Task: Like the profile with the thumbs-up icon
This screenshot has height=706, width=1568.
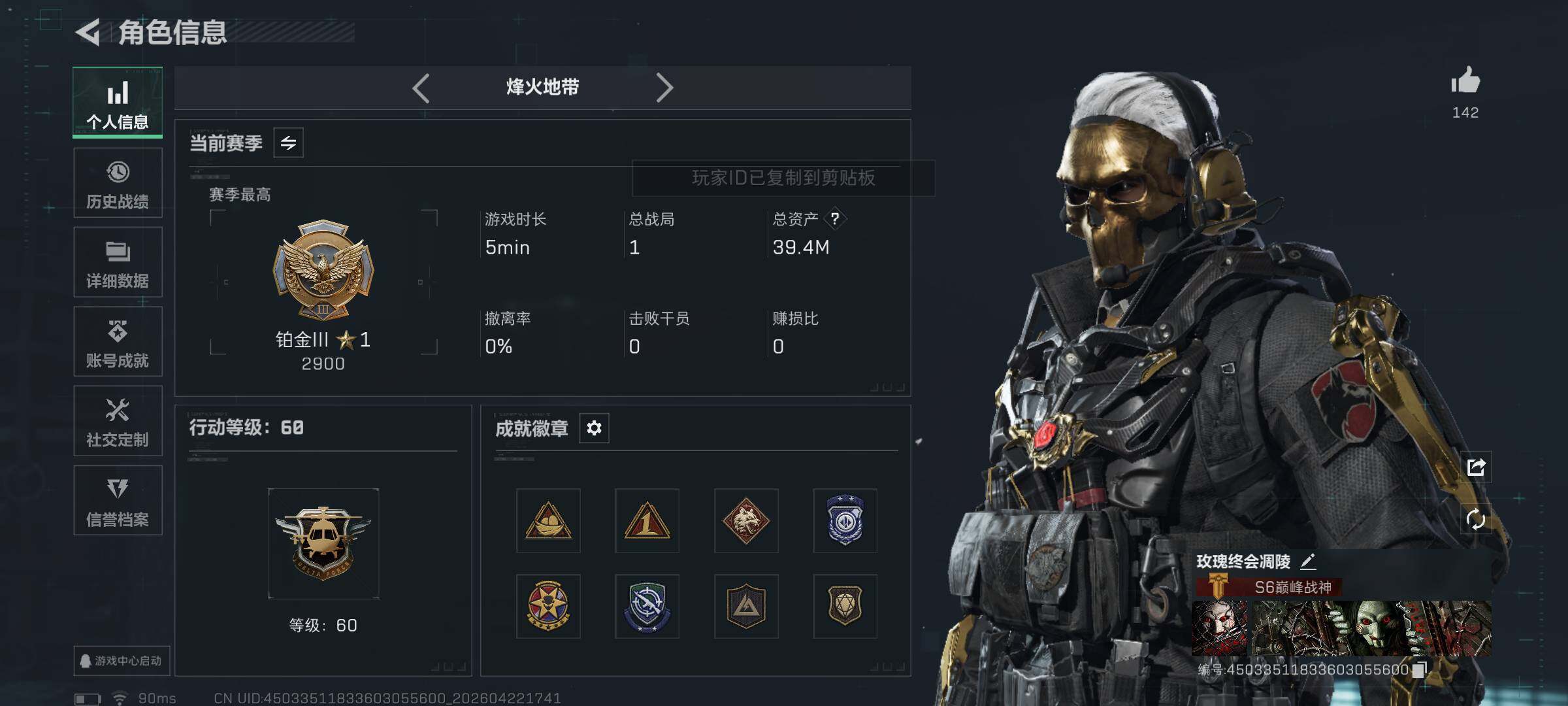Action: click(x=1465, y=81)
